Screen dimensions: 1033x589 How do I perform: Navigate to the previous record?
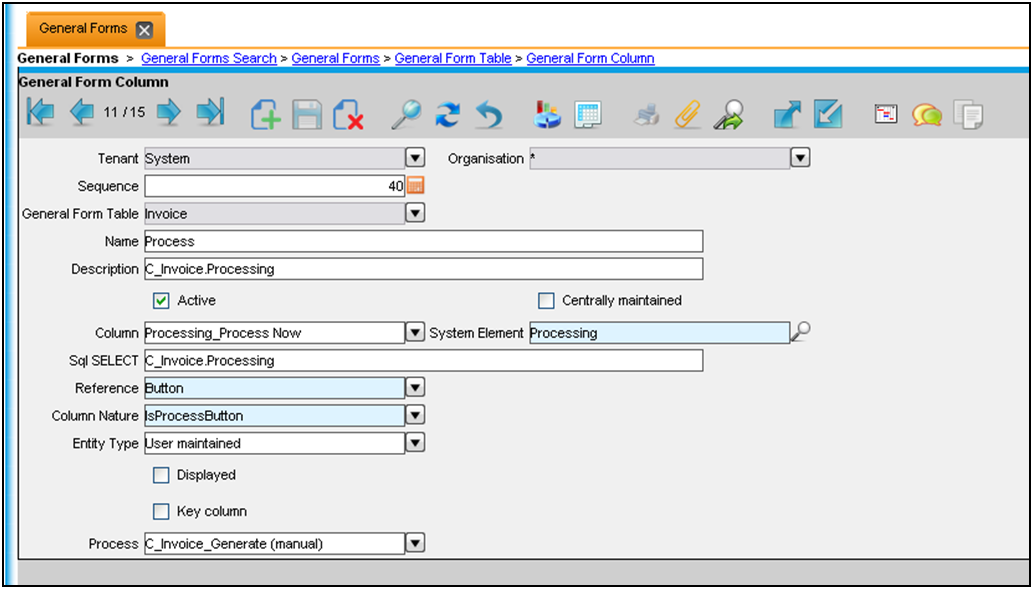pyautogui.click(x=82, y=113)
